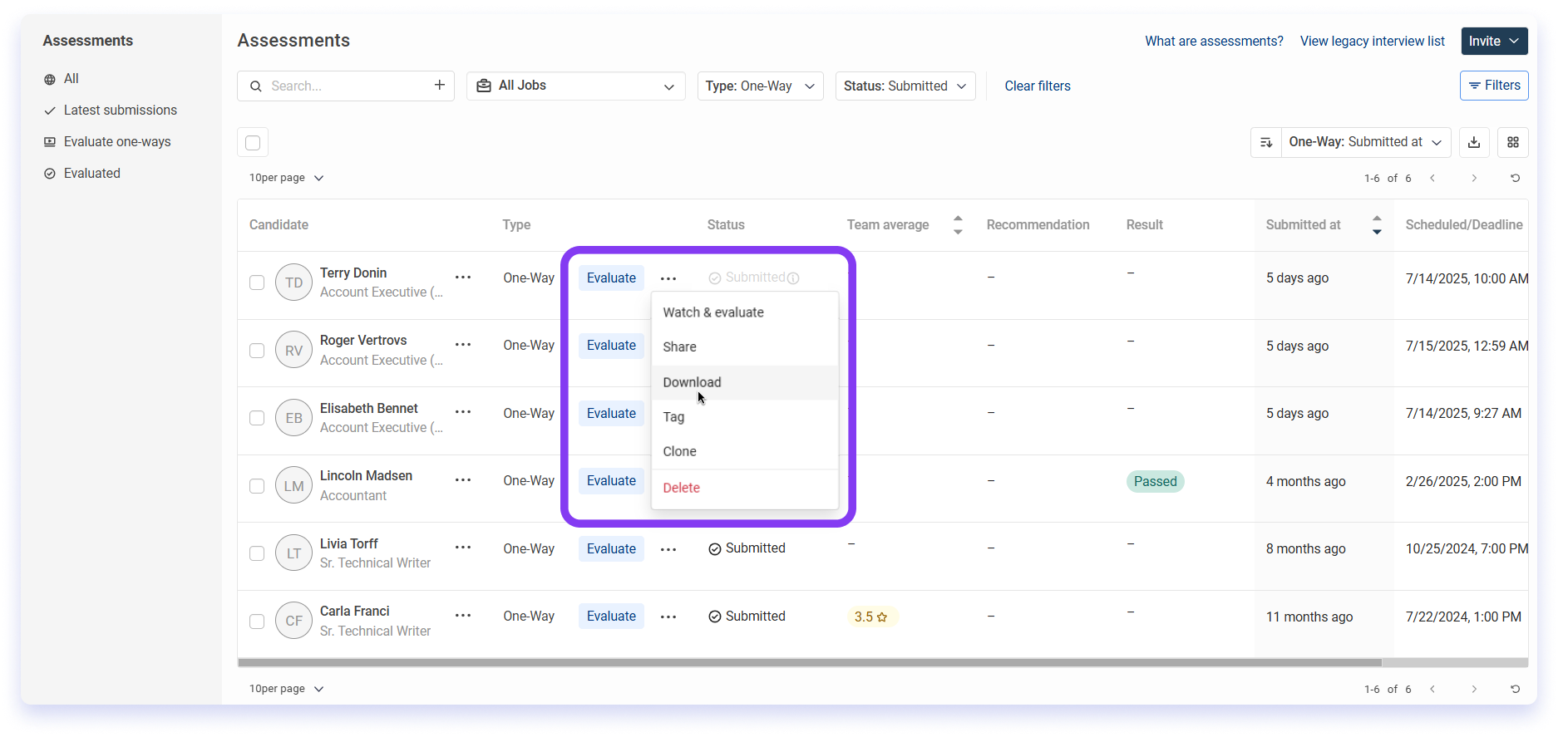This screenshot has height=737, width=1568.
Task: Click the download export icon
Action: [x=1474, y=142]
